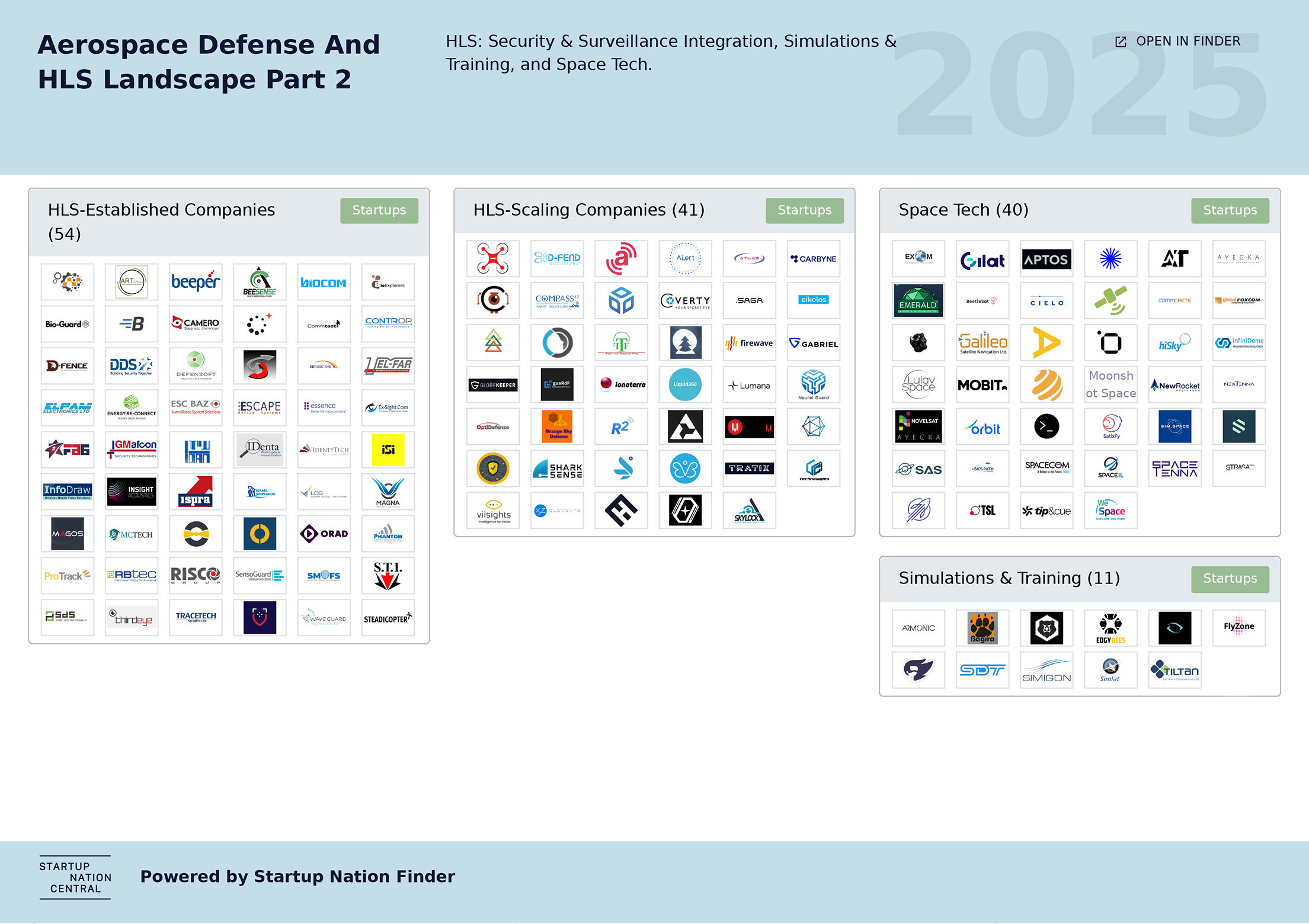Open the Gabriel company tile
Screen dimensions: 1309x924
814,343
